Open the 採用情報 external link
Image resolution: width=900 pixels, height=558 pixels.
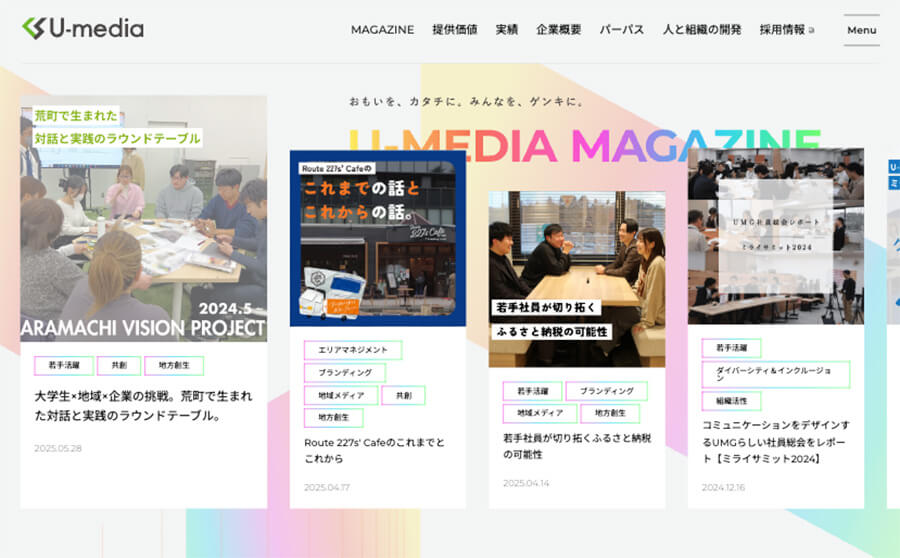786,30
